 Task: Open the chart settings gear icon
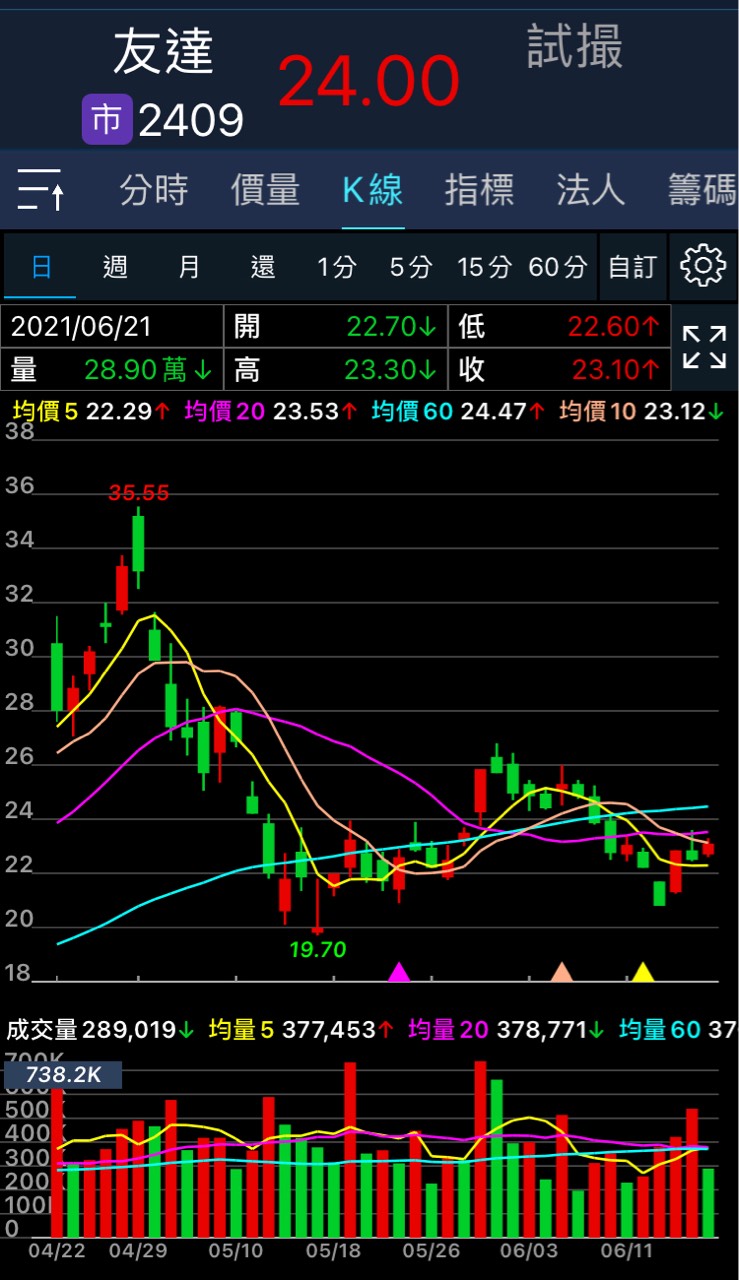tap(702, 266)
